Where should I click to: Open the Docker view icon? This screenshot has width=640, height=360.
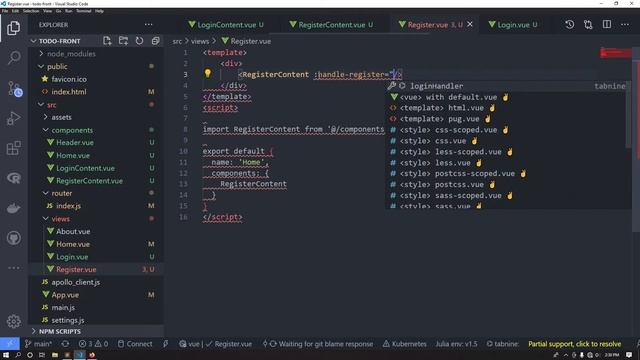click(13, 208)
